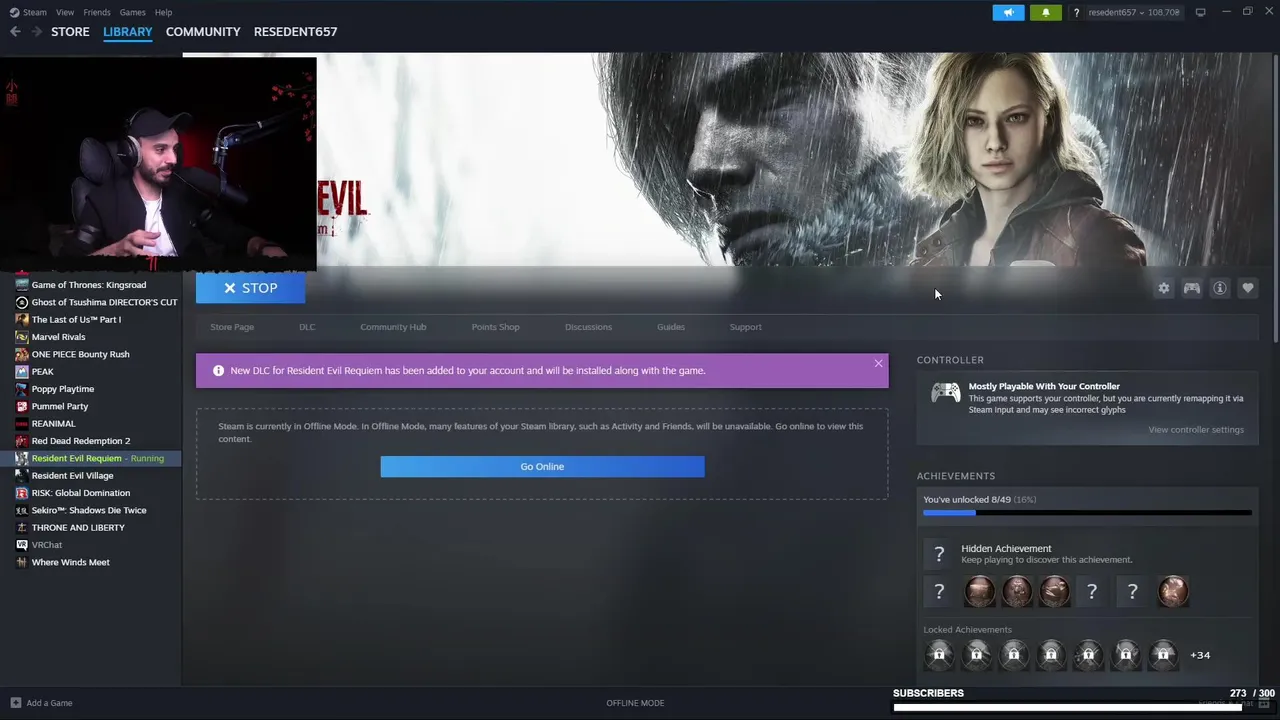Select PEAK game icon

tap(22, 371)
